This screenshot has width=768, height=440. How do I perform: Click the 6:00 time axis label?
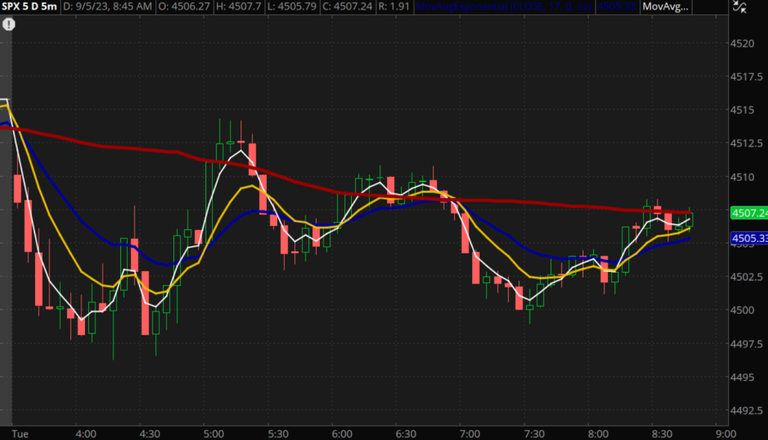[342, 434]
